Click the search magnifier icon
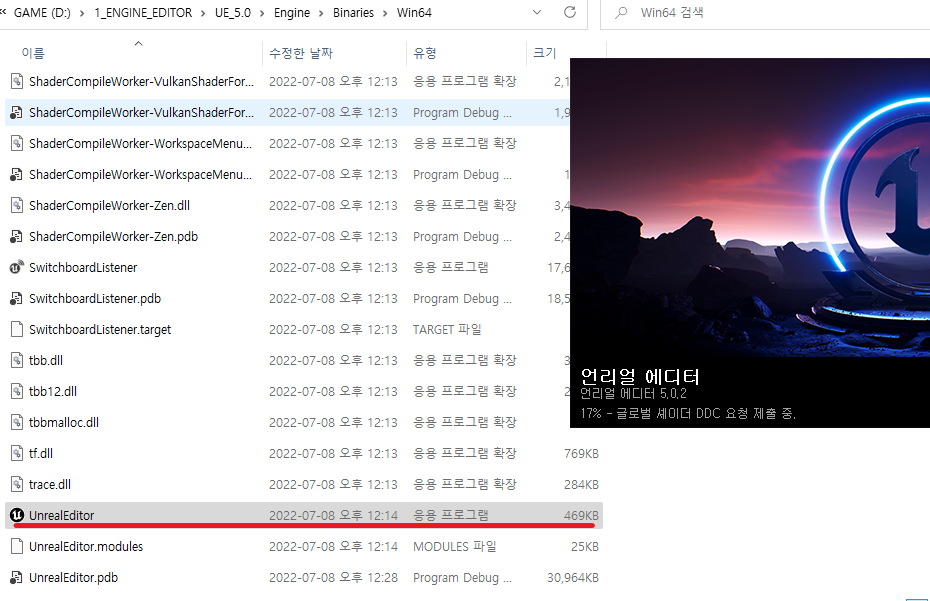 621,12
